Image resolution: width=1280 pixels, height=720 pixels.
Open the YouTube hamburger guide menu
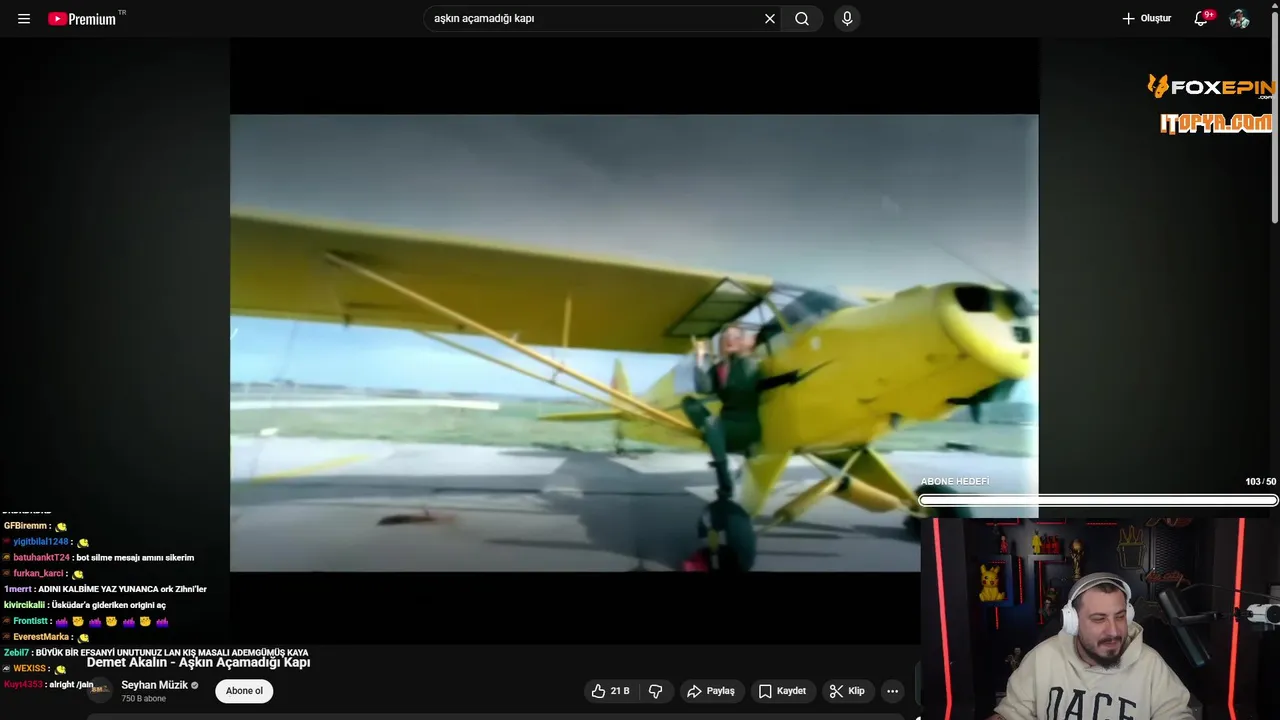24,19
